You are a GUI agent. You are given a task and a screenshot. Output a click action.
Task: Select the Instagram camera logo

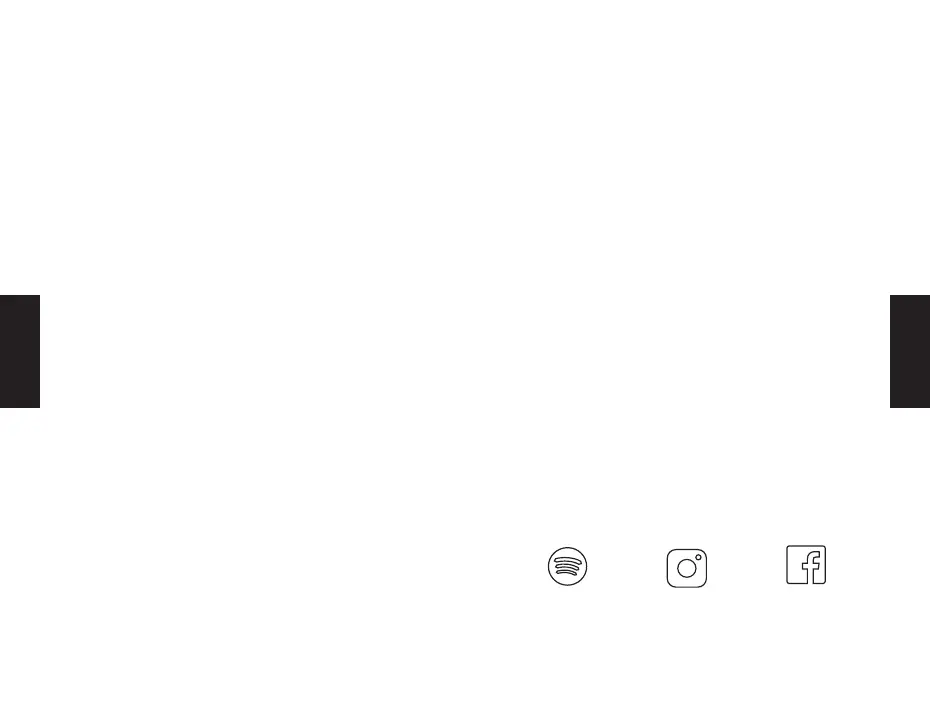tap(687, 567)
